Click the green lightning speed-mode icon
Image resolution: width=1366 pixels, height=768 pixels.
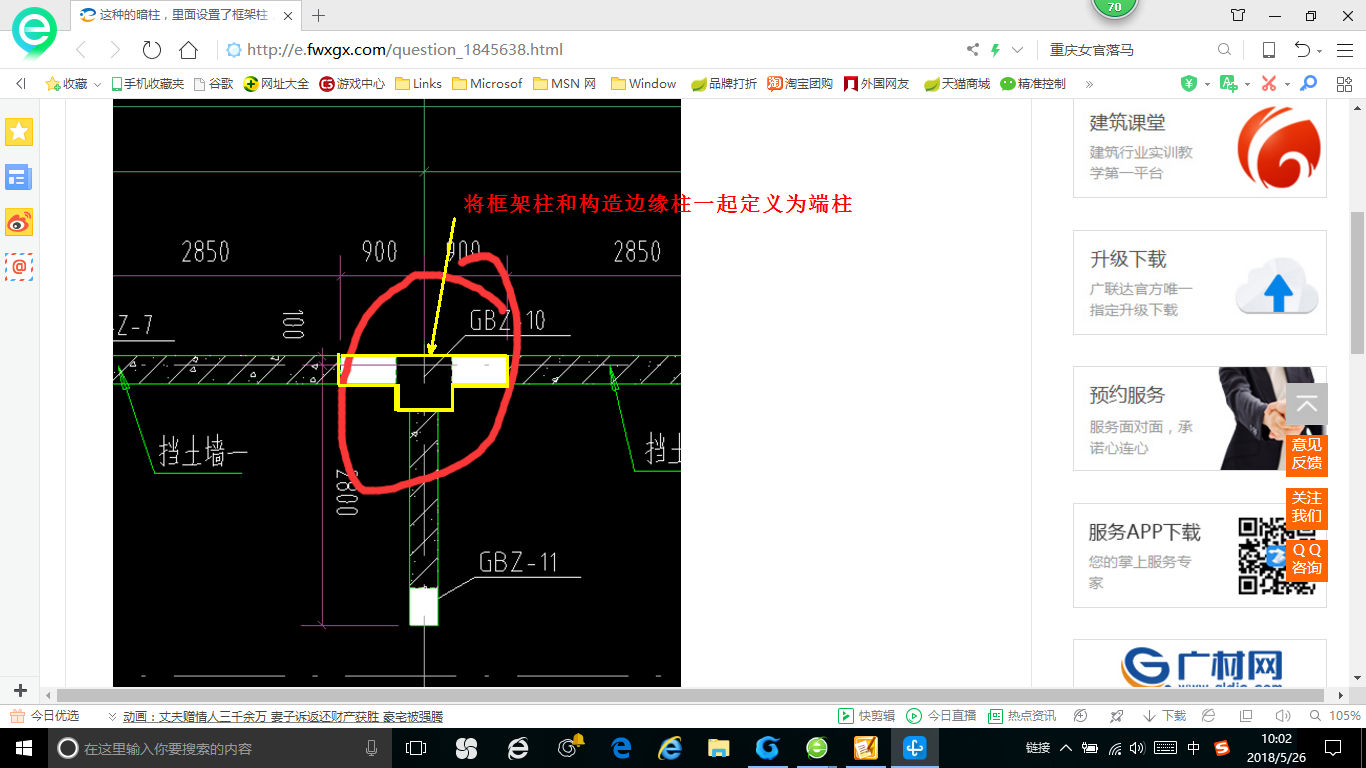(995, 50)
